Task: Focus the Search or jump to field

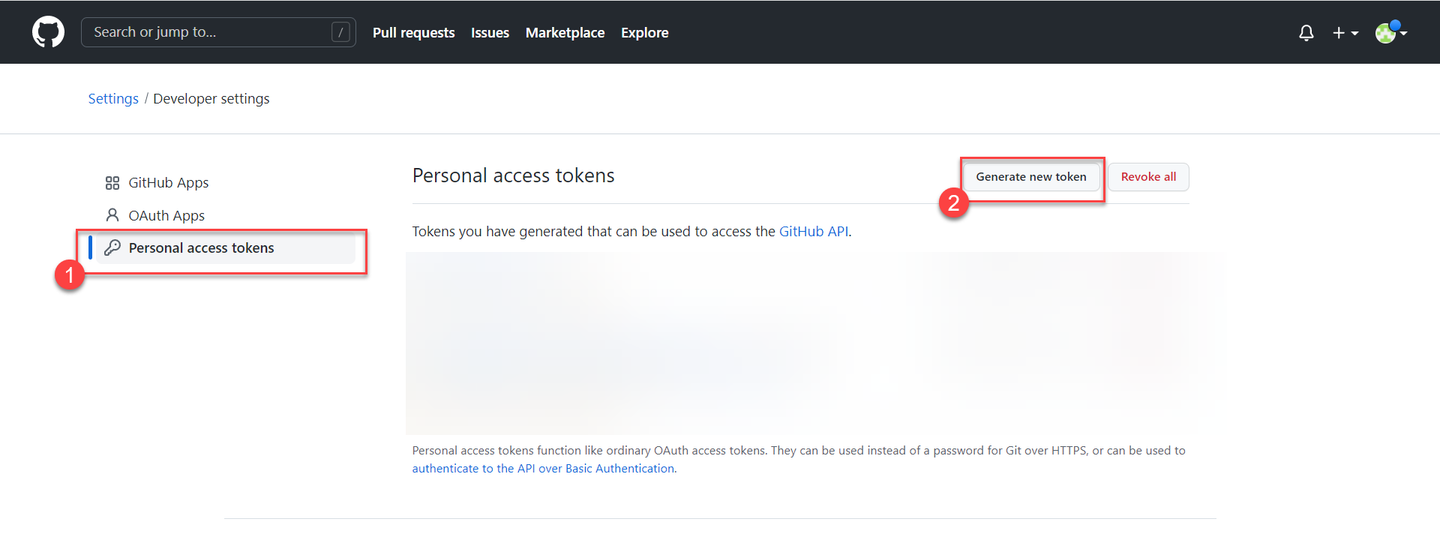Action: (x=218, y=32)
